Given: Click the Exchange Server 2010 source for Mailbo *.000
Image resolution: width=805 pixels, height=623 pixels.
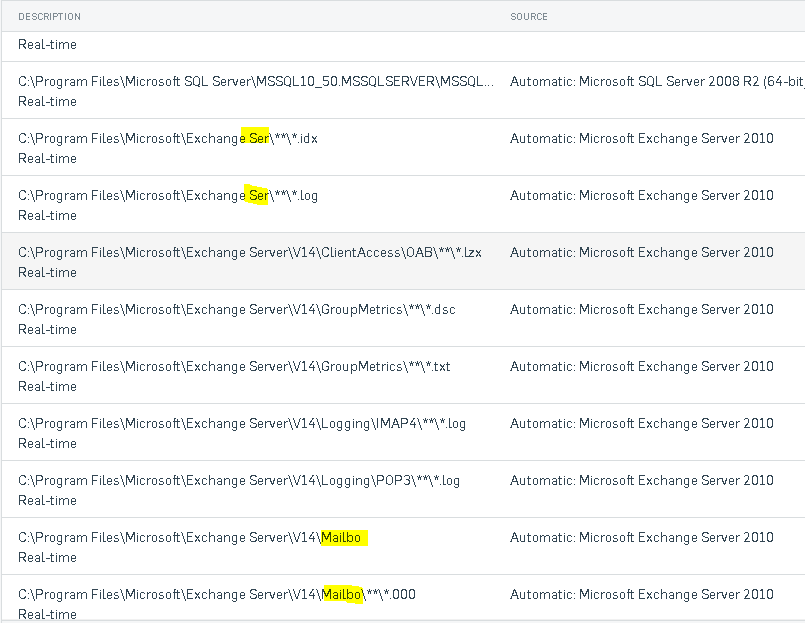Looking at the screenshot, I should pos(642,595).
